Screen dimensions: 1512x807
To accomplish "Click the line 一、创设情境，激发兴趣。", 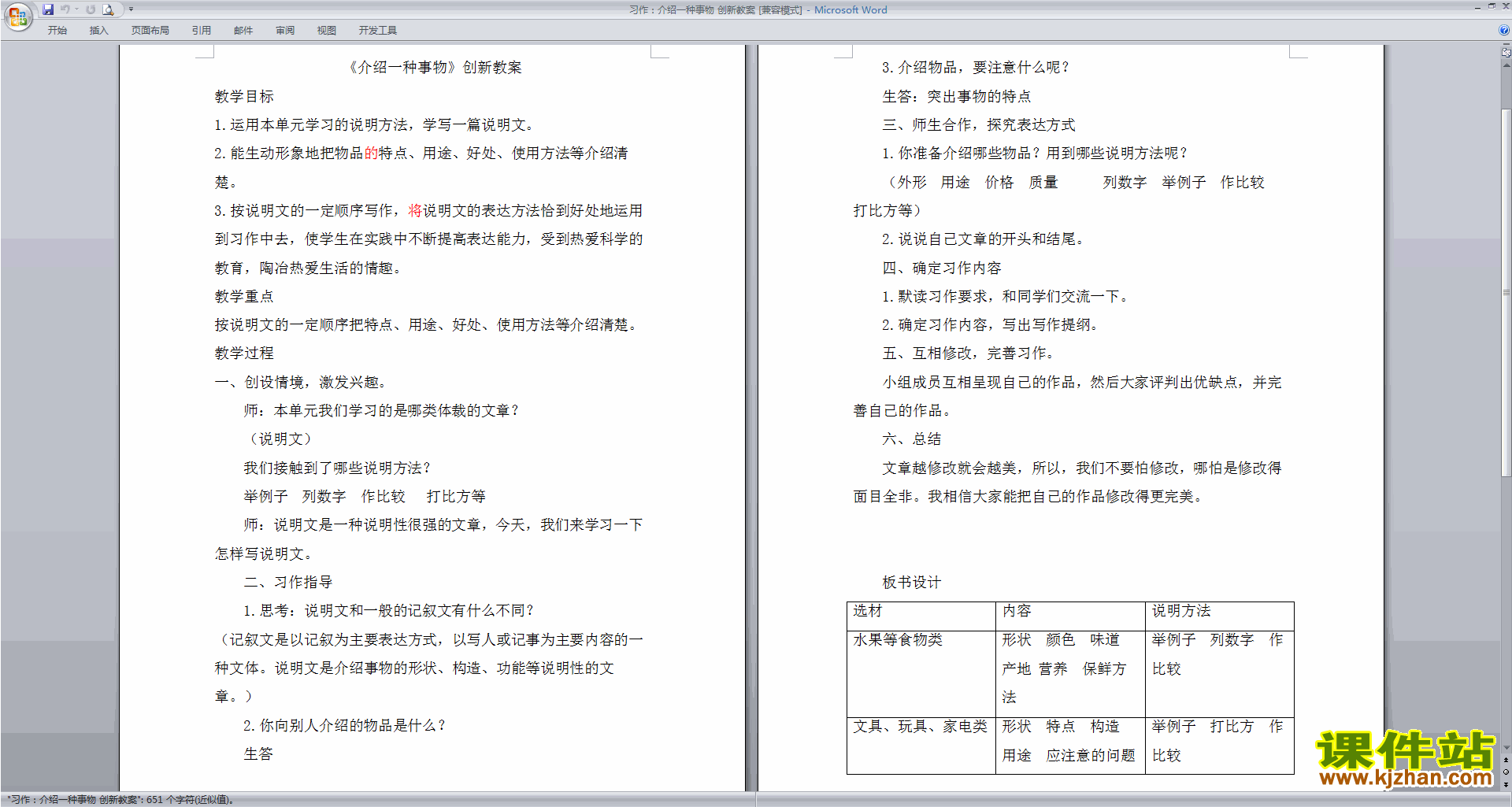I will click(301, 382).
